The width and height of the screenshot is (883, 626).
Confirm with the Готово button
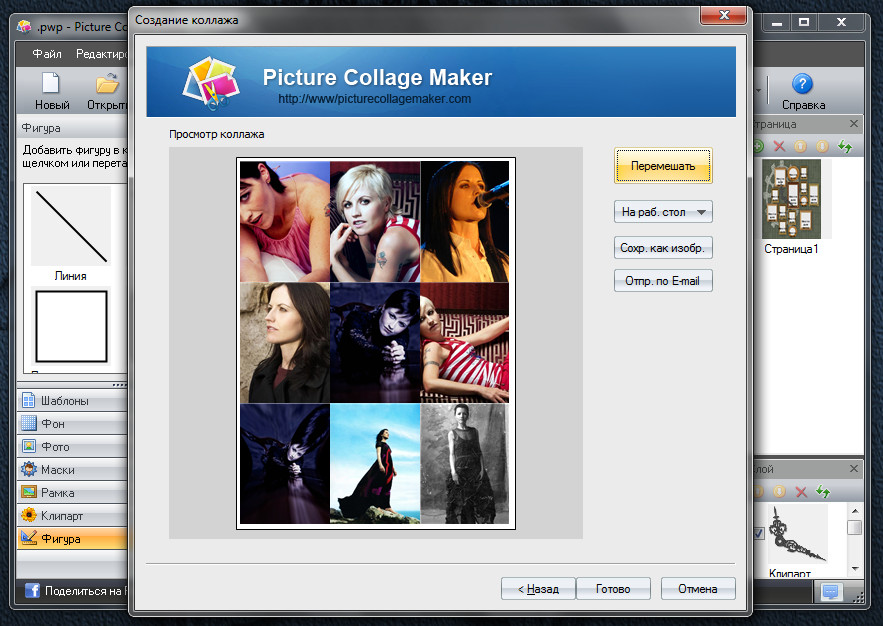tap(613, 589)
